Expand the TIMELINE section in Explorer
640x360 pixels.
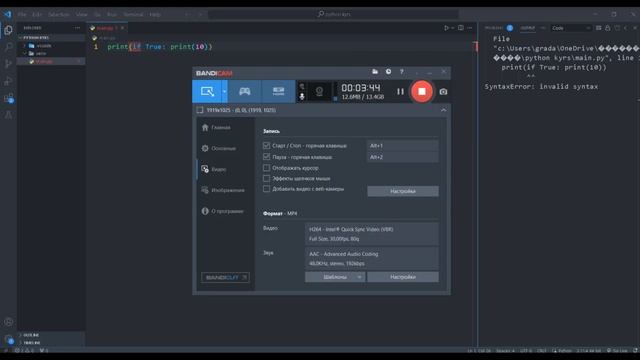tap(51, 343)
